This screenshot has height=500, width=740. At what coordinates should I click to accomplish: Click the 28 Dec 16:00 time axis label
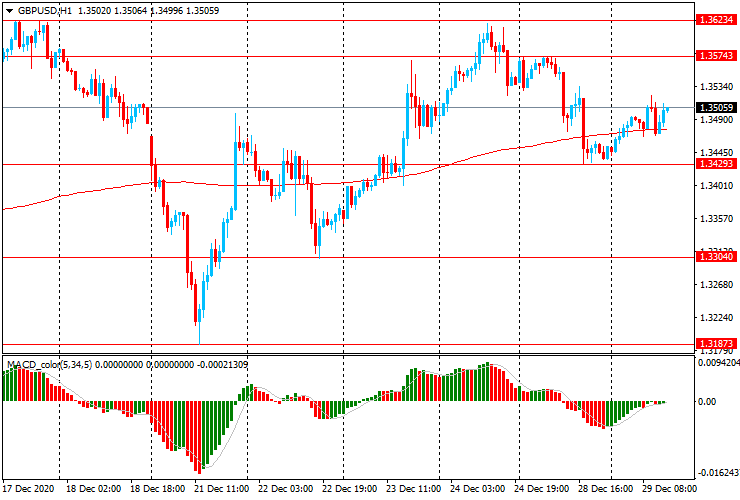[605, 488]
